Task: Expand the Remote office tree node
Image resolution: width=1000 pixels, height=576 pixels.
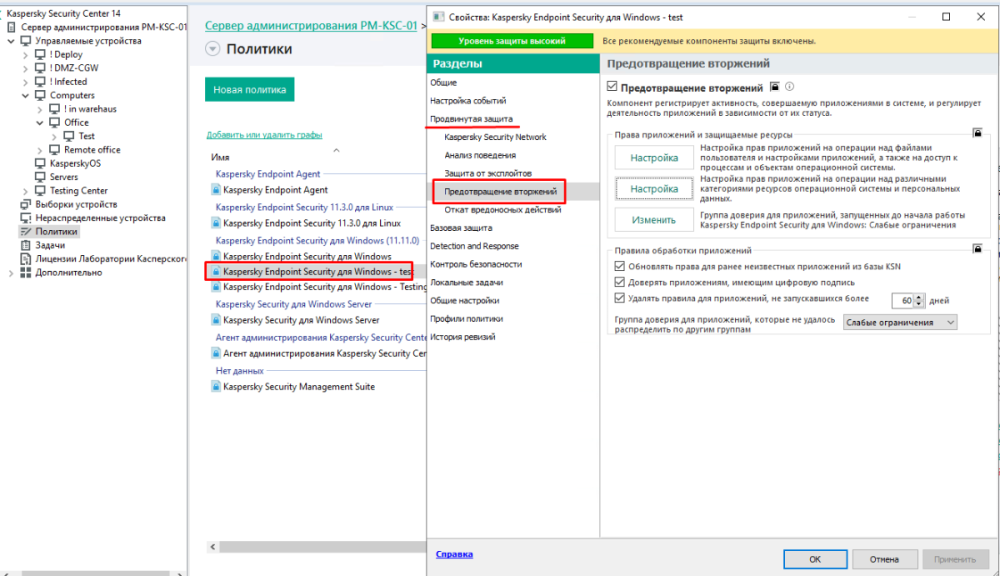Action: (x=40, y=151)
